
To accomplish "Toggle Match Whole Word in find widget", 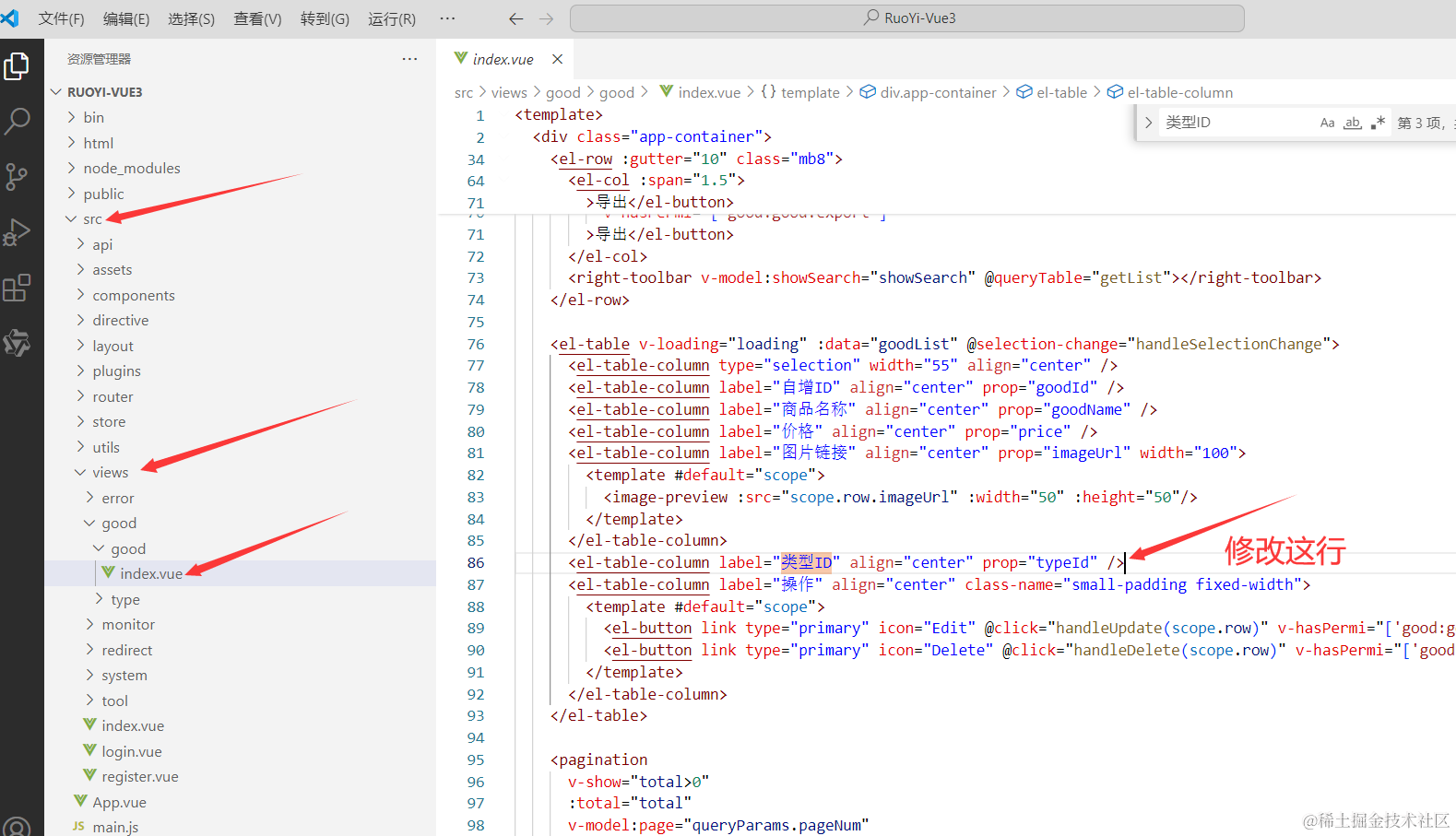I will 1353,123.
